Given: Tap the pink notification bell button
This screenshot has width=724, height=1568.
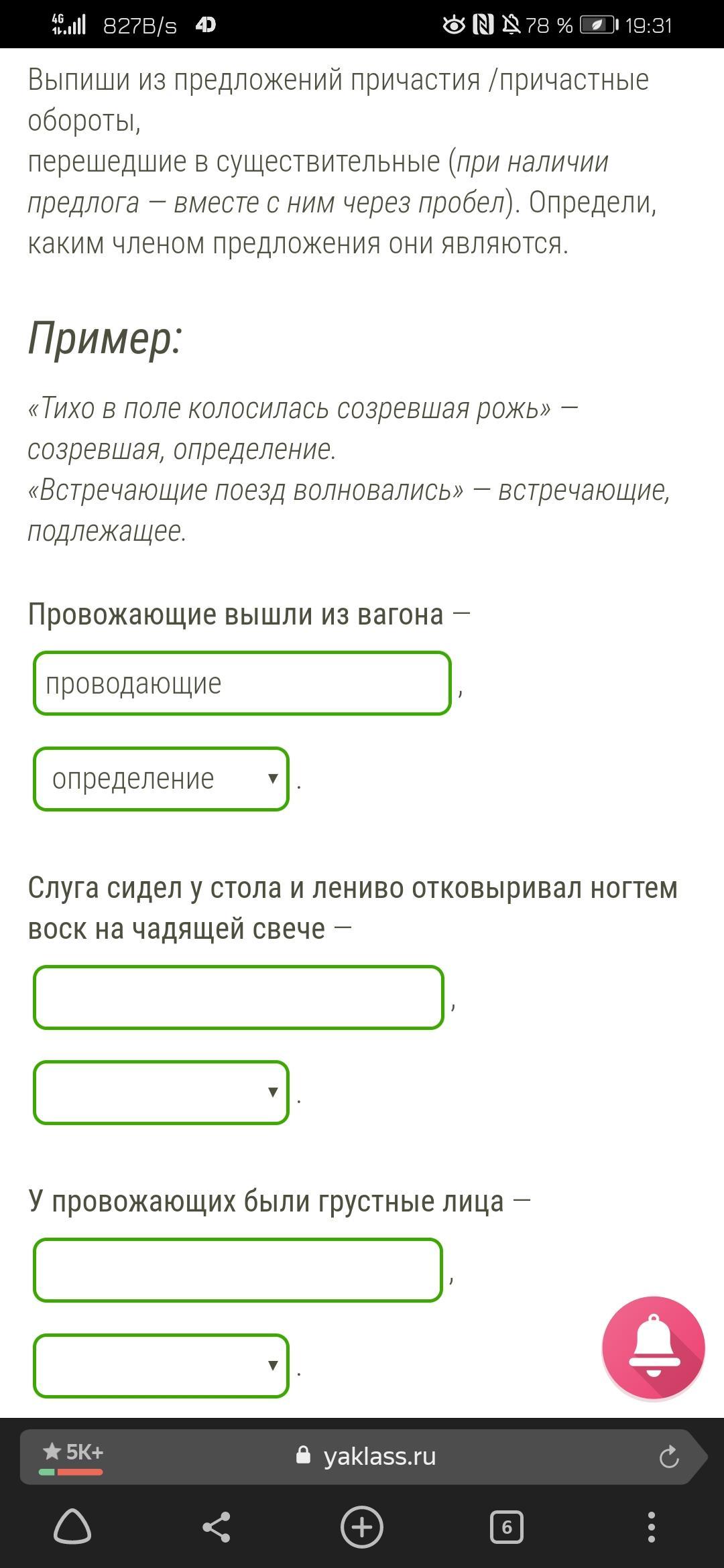Looking at the screenshot, I should click(x=653, y=1347).
